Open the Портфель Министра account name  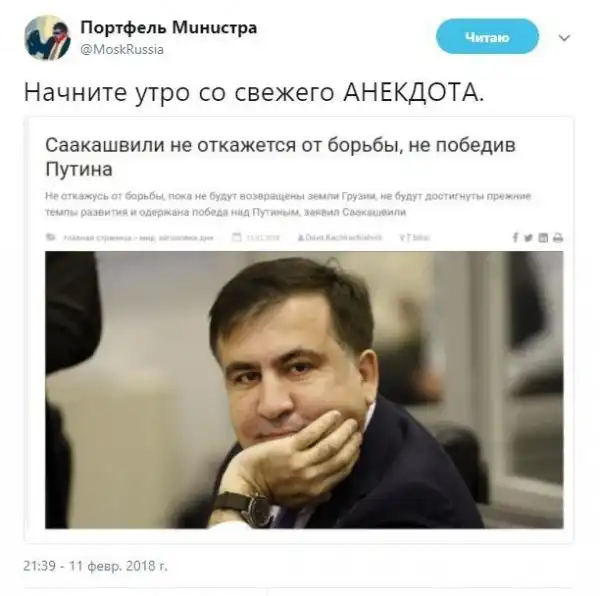tap(169, 28)
